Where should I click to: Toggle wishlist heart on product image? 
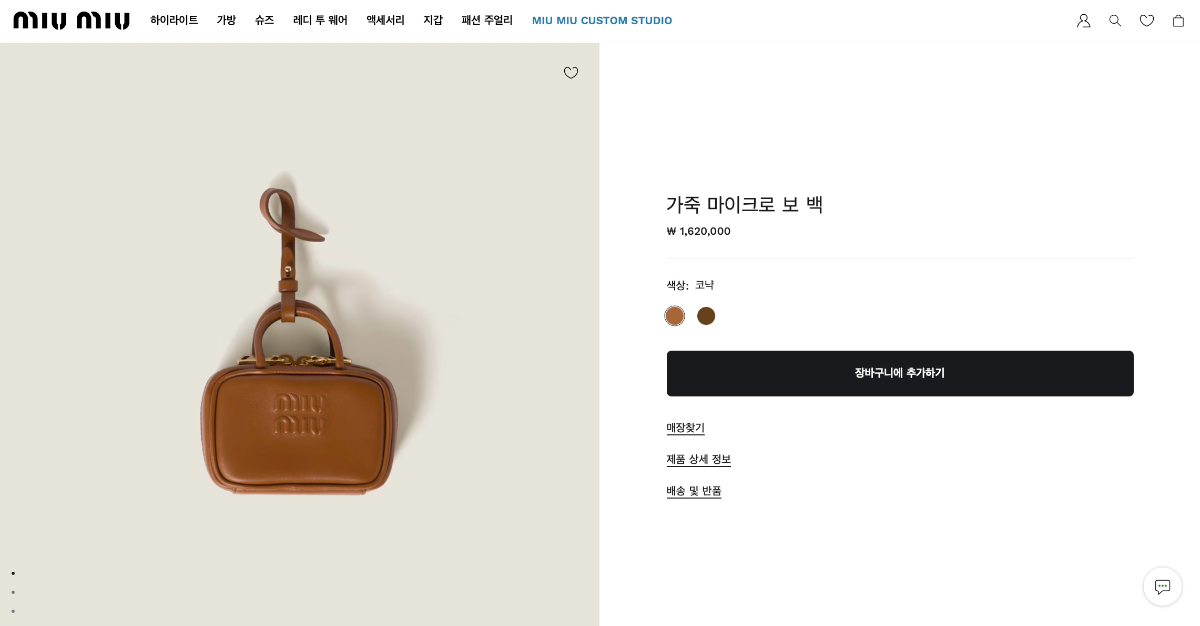point(571,73)
